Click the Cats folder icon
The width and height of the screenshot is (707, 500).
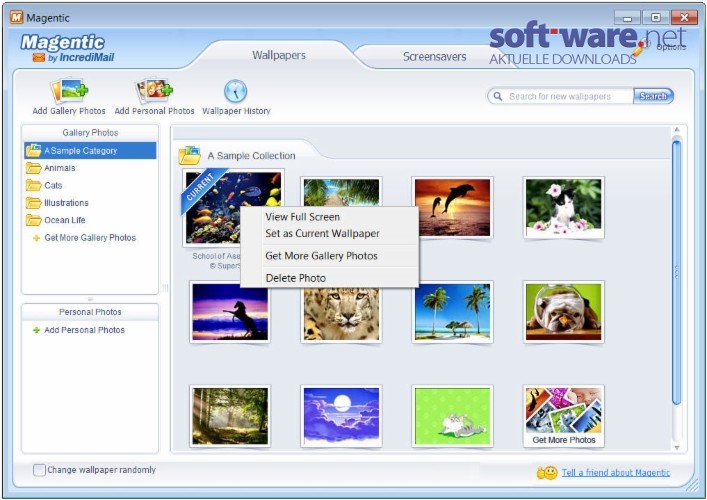pos(33,185)
